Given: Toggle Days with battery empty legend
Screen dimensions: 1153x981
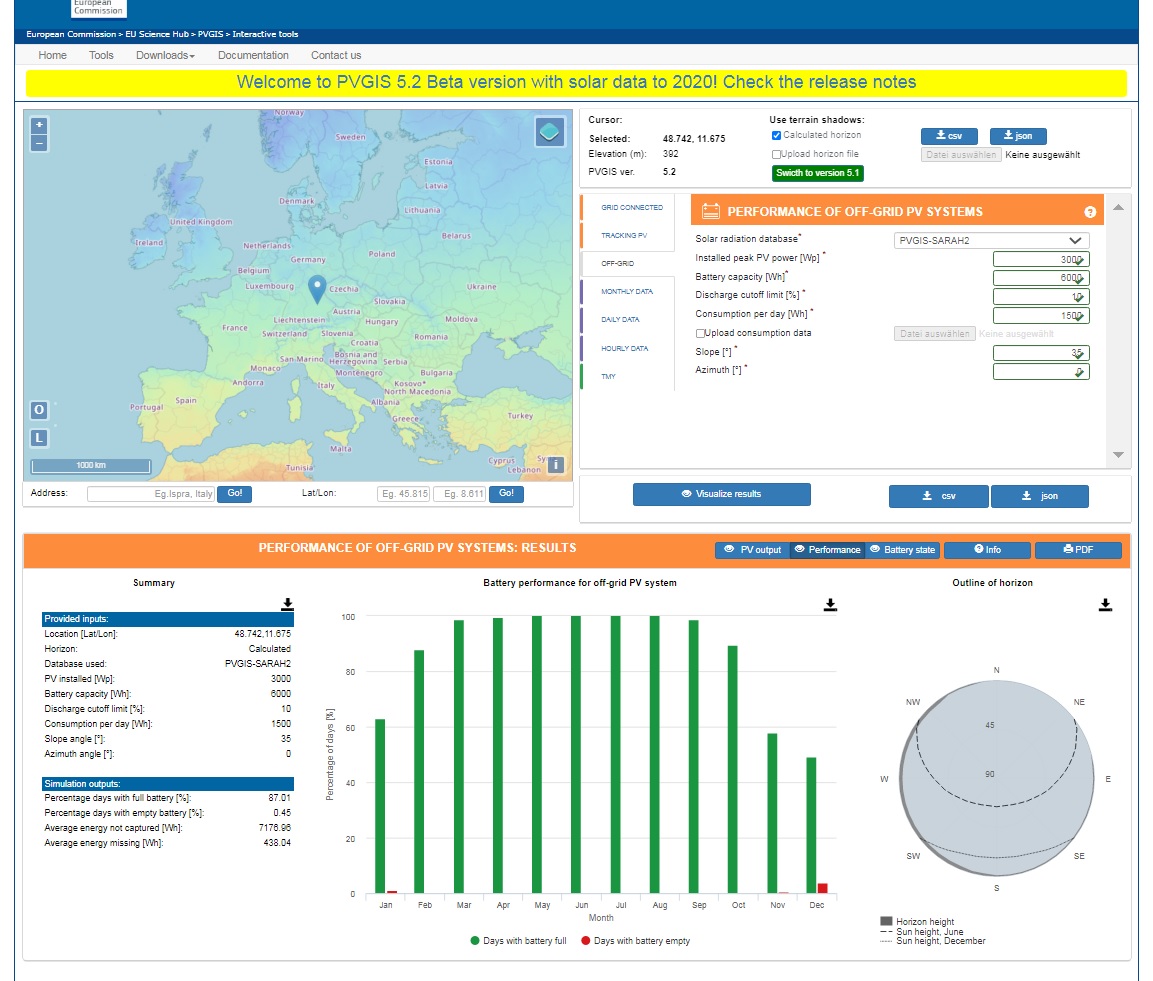Looking at the screenshot, I should (x=635, y=941).
